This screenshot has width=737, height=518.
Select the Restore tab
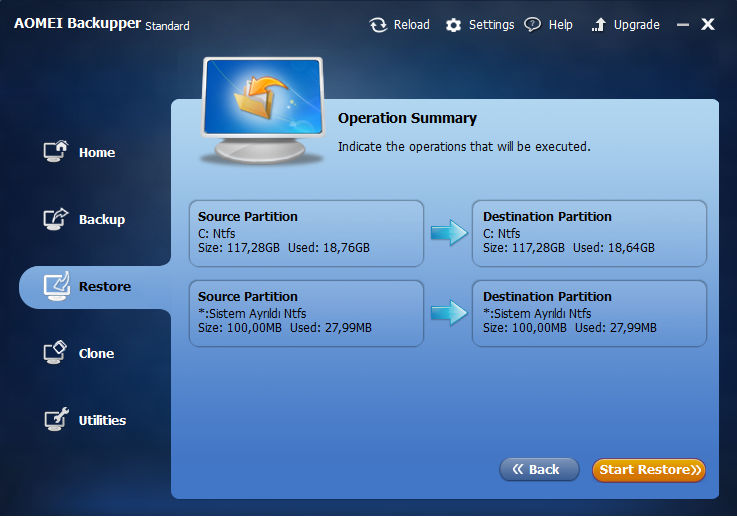94,287
